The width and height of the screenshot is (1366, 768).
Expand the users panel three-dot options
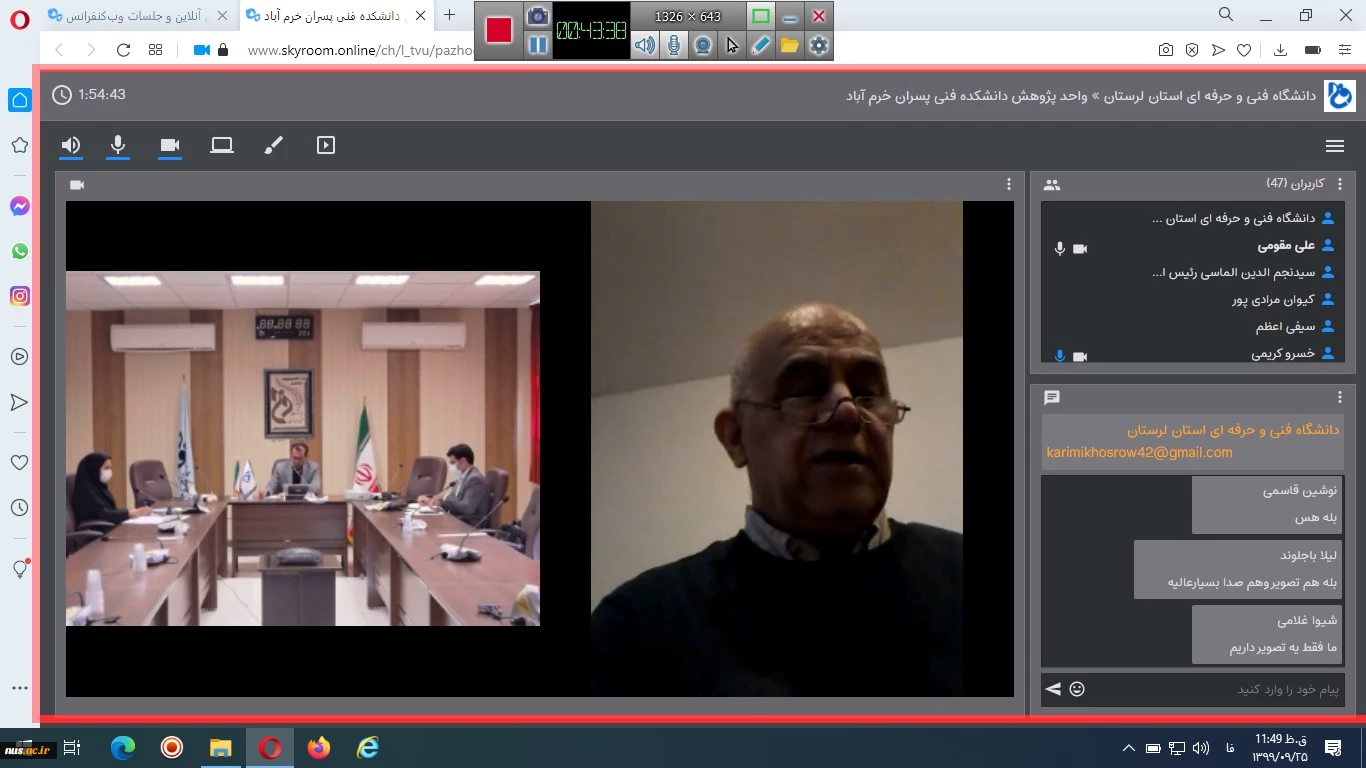click(1340, 185)
